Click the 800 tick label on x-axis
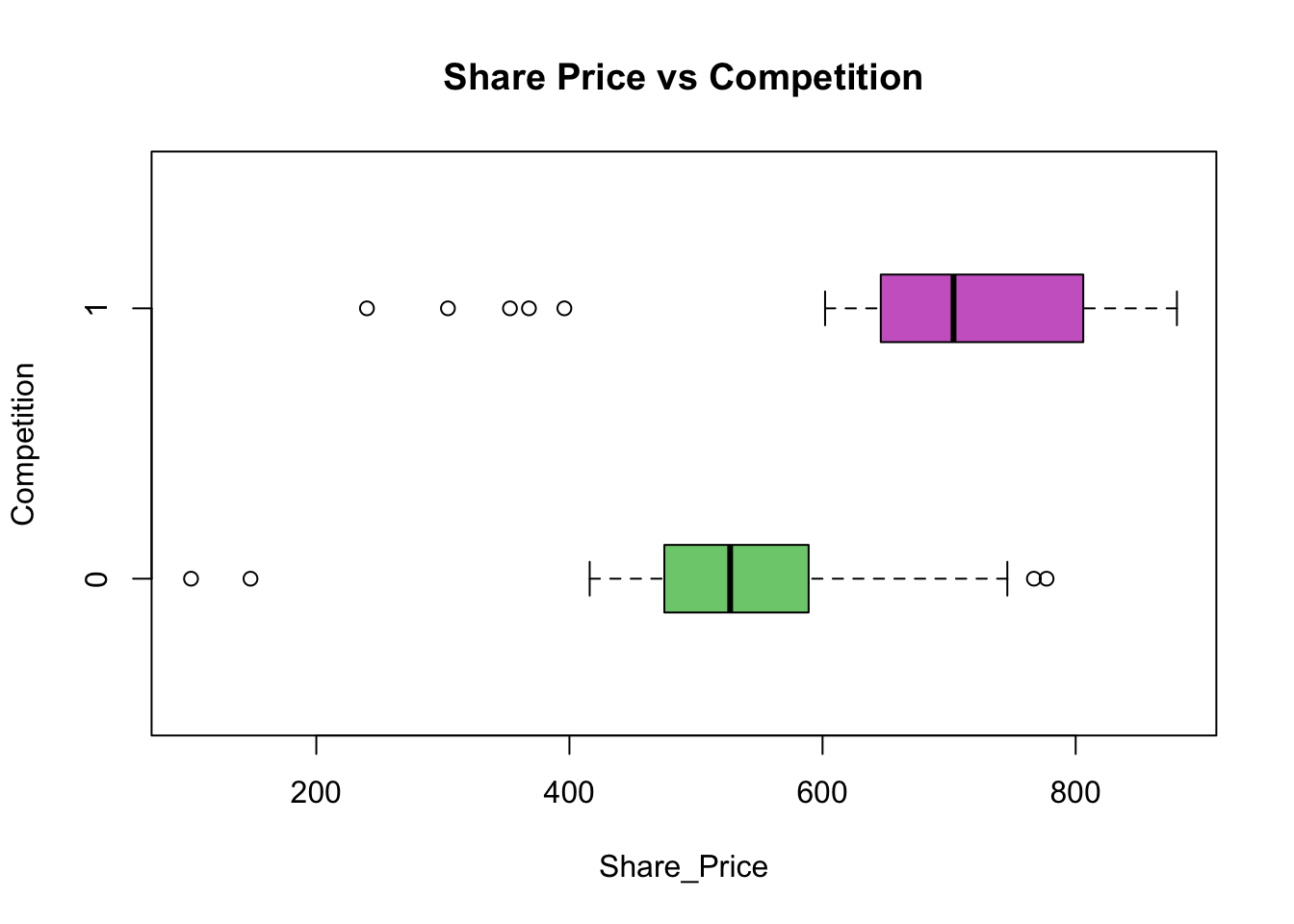This screenshot has width=1294, height=924. click(1074, 793)
